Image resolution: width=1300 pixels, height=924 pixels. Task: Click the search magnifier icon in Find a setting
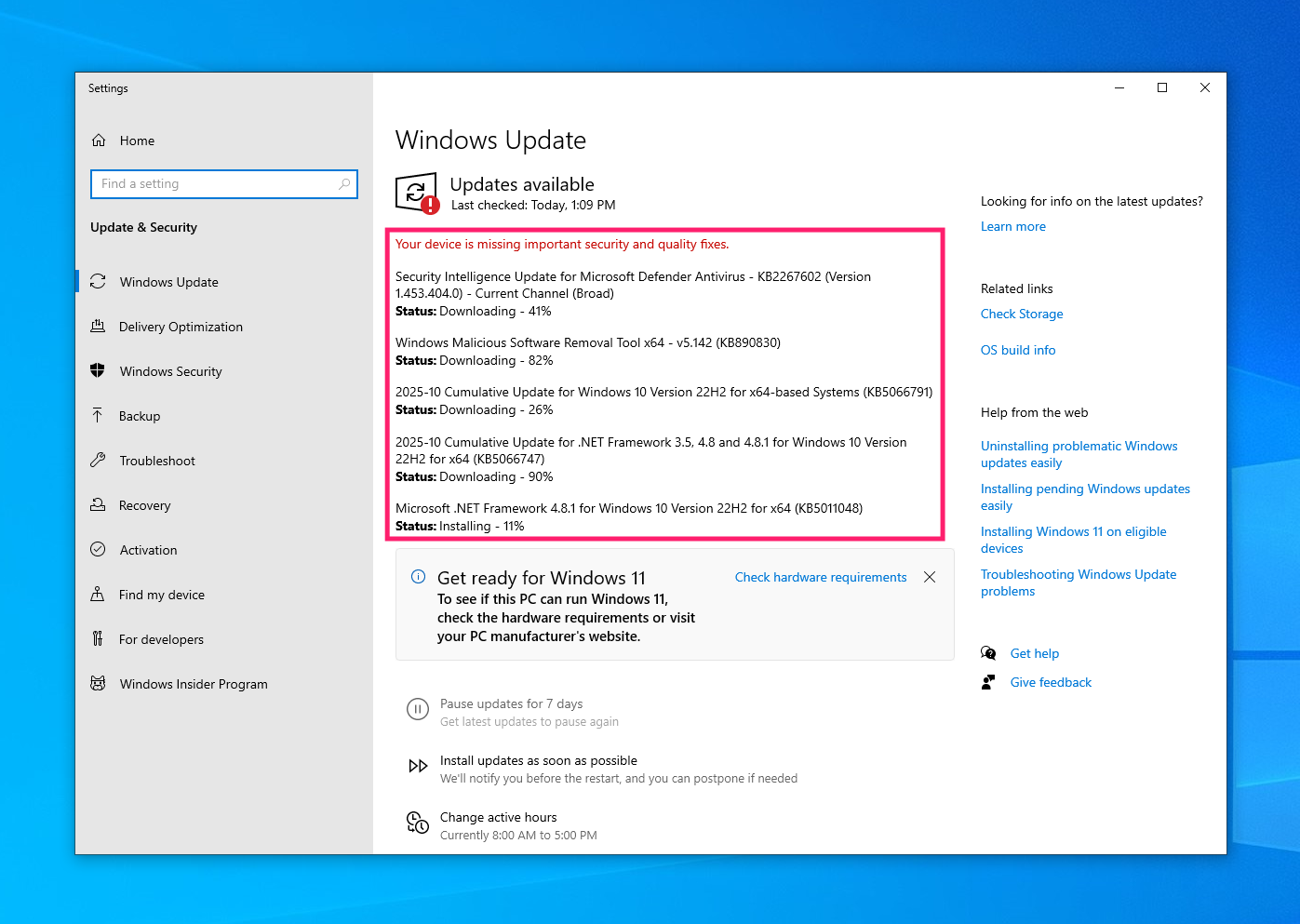(x=344, y=184)
